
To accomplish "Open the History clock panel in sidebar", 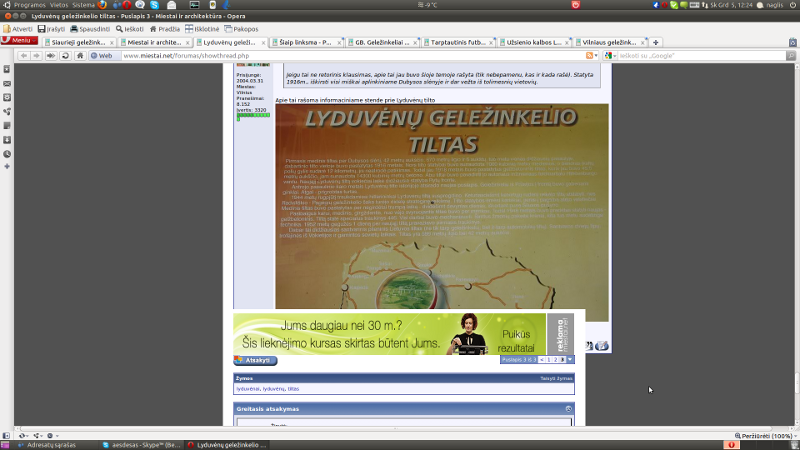I will click(x=7, y=153).
